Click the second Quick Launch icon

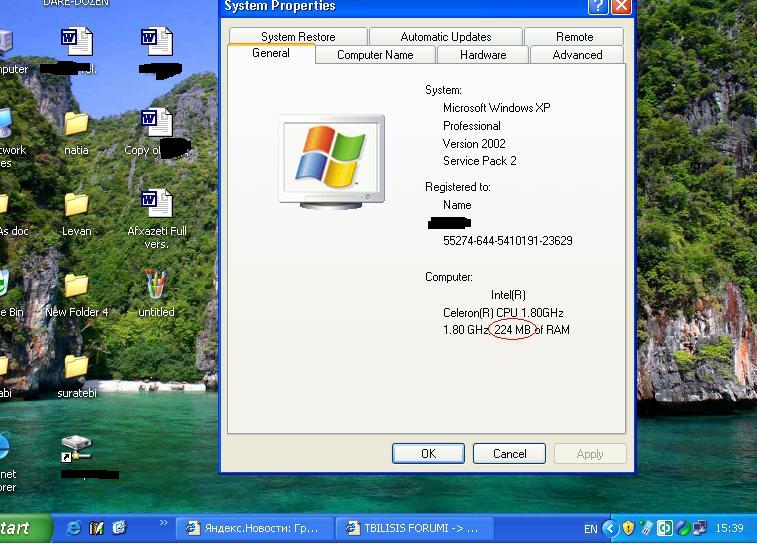(97, 528)
